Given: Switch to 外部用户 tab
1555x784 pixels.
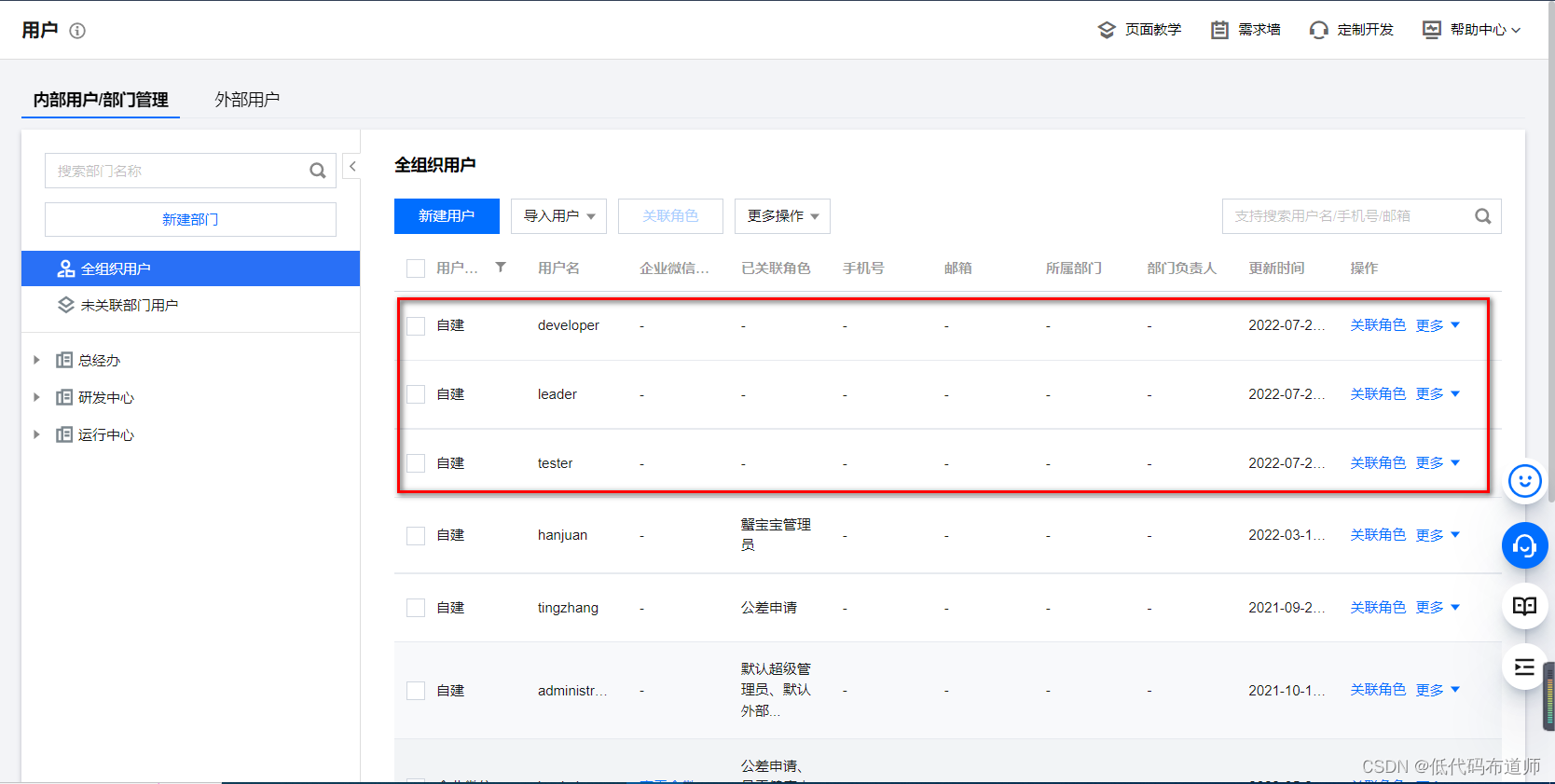Looking at the screenshot, I should [247, 100].
